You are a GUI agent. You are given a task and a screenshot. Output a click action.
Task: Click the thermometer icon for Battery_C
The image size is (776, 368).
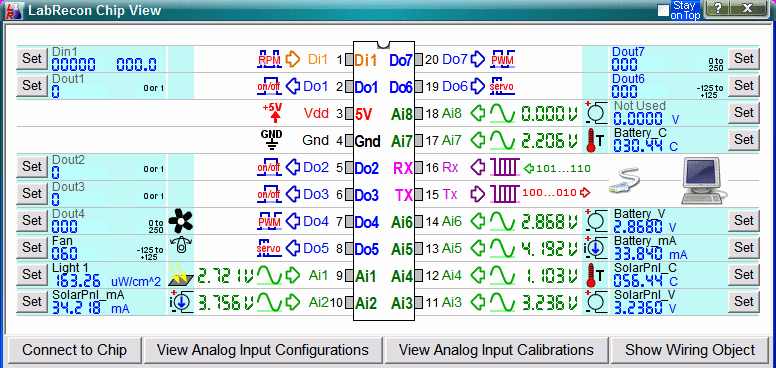[594, 140]
